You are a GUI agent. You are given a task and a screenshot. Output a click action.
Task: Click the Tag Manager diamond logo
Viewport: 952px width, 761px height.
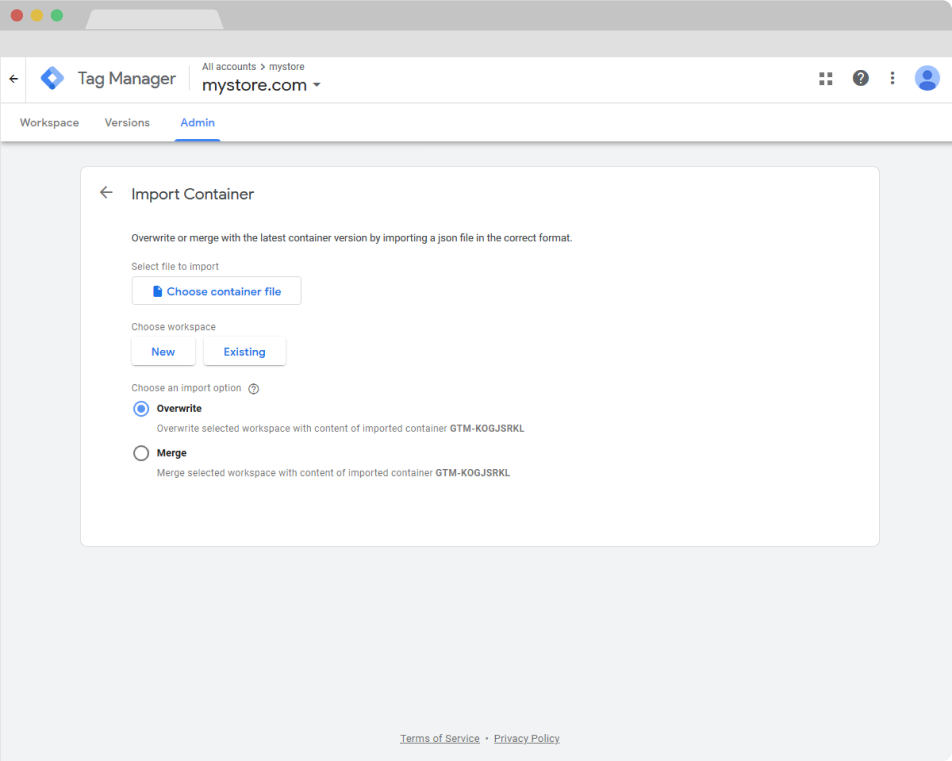click(x=52, y=79)
